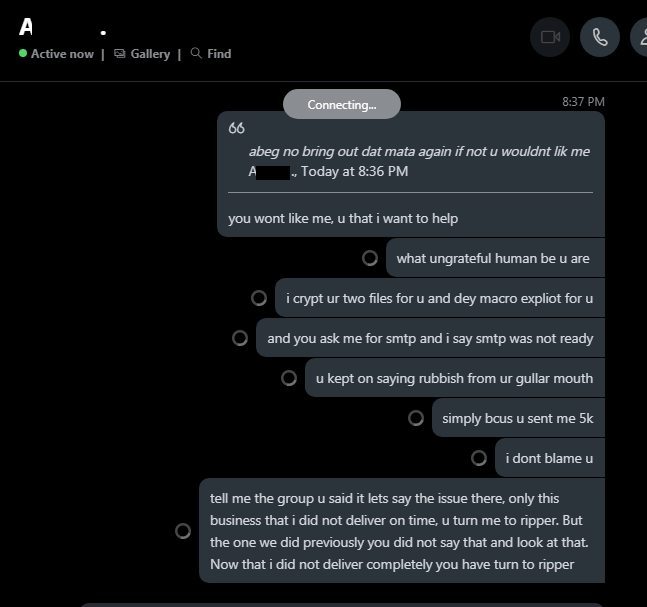Screen dimensions: 647x607
Task: Click the Find text link
Action: pos(219,54)
